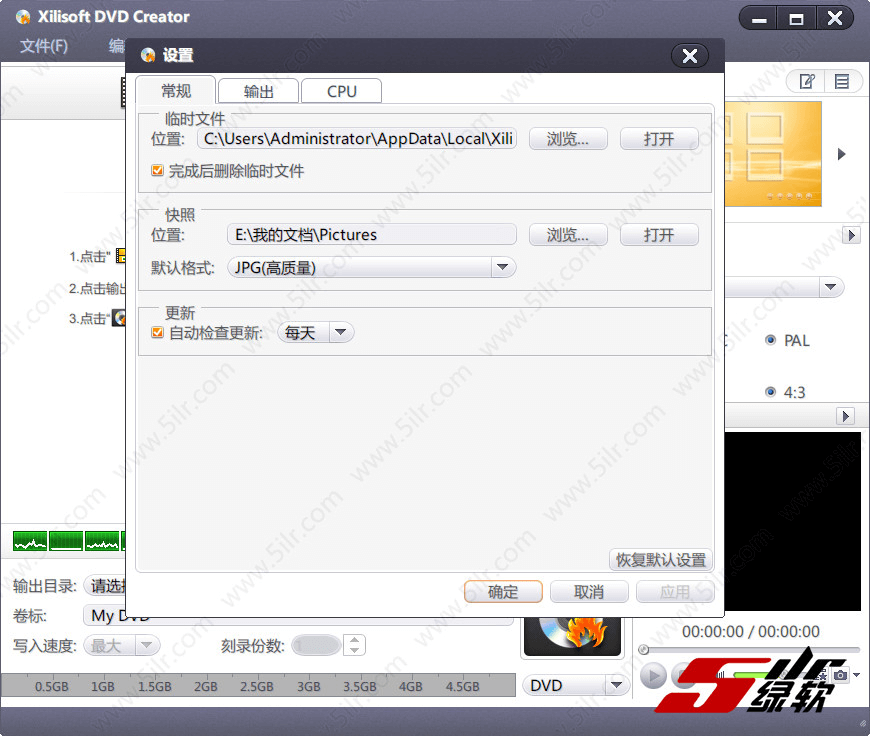The width and height of the screenshot is (870, 736).
Task: Toggle 完成后删除临时文件 checkbox
Action: pos(157,171)
